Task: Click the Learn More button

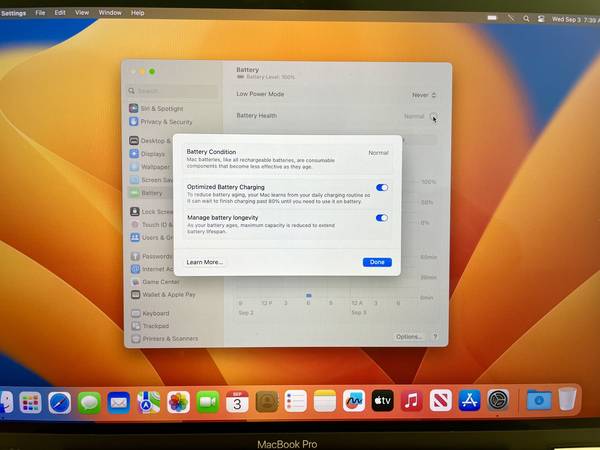Action: 205,262
